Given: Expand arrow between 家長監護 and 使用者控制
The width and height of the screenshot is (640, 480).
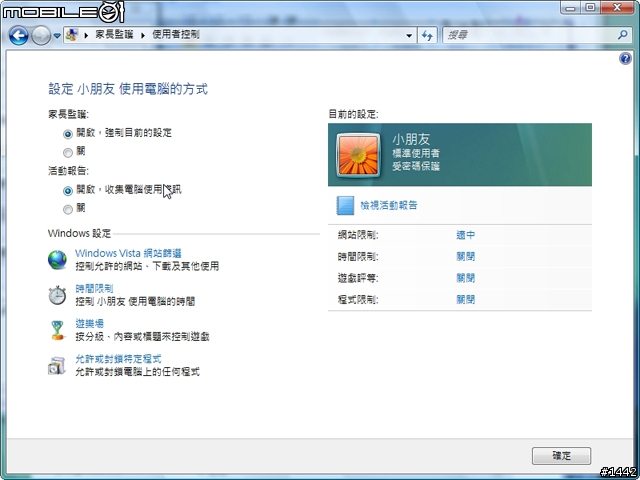Looking at the screenshot, I should pos(143,36).
